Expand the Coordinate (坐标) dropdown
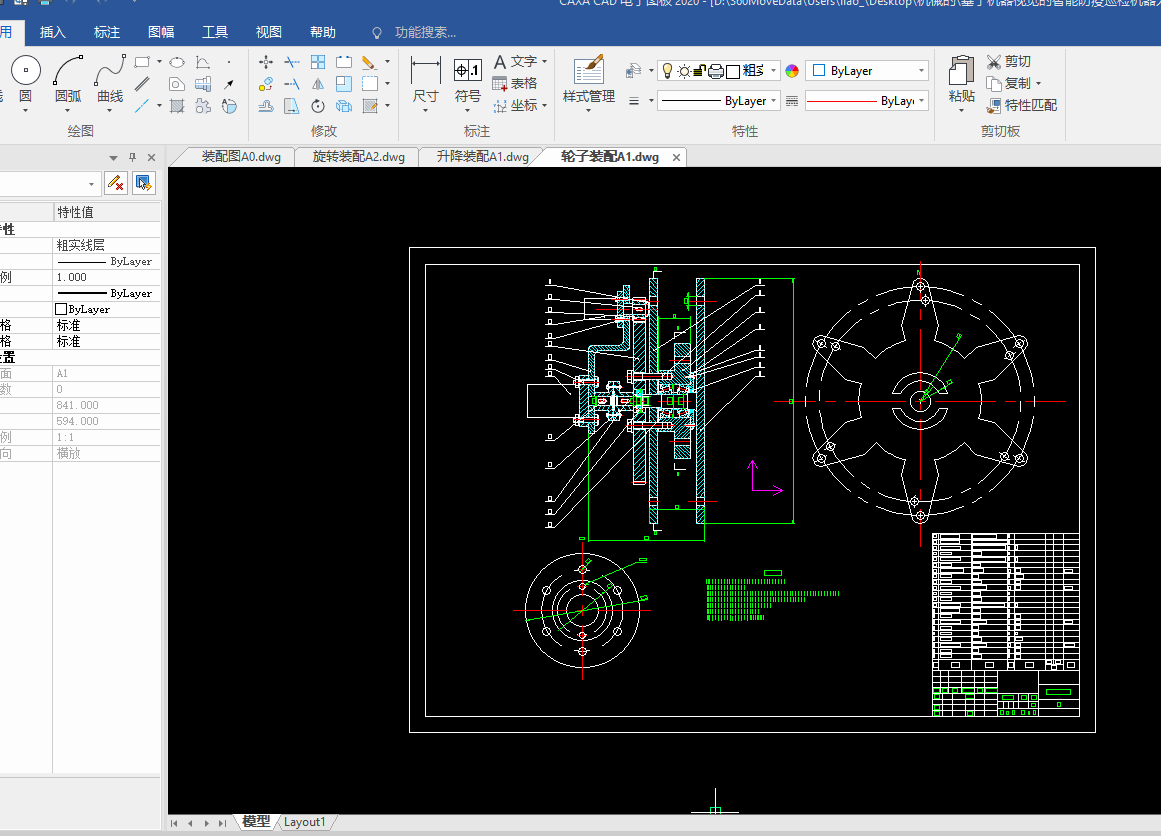This screenshot has height=836, width=1161. [x=544, y=106]
